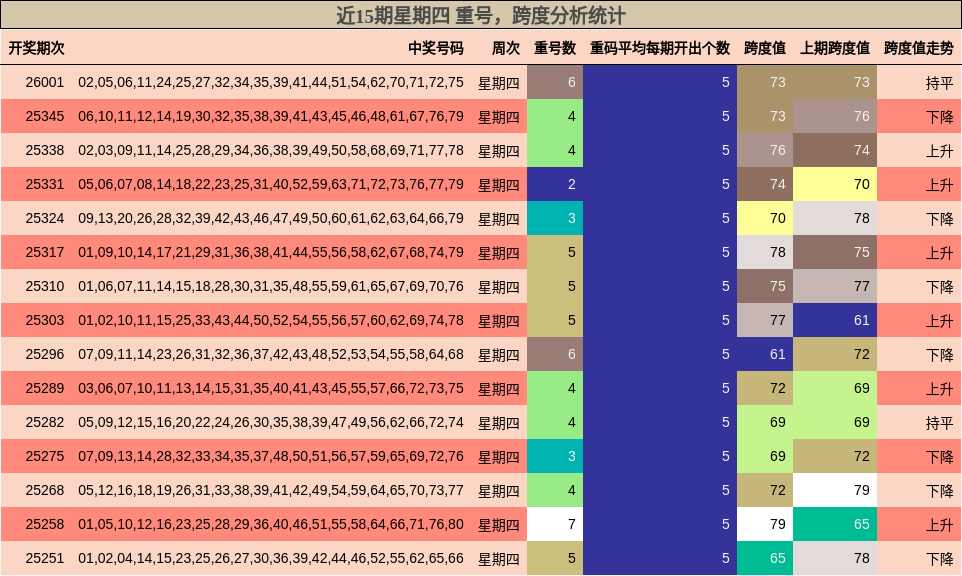This screenshot has height=576, width=962.
Task: Click the yellow 跨度值 cell showing 70
Action: pos(765,218)
